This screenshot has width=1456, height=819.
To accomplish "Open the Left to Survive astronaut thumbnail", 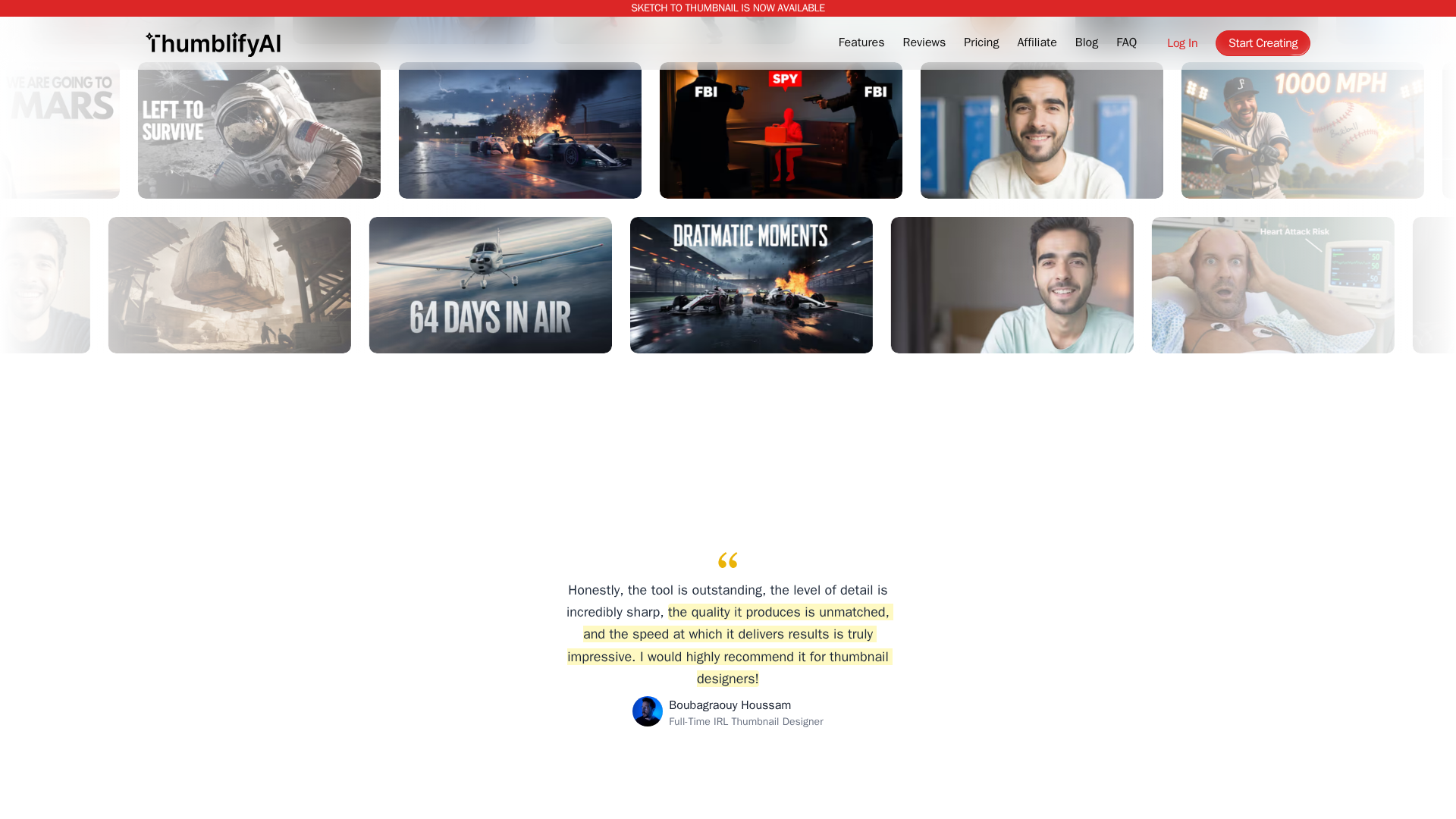I will (x=259, y=133).
